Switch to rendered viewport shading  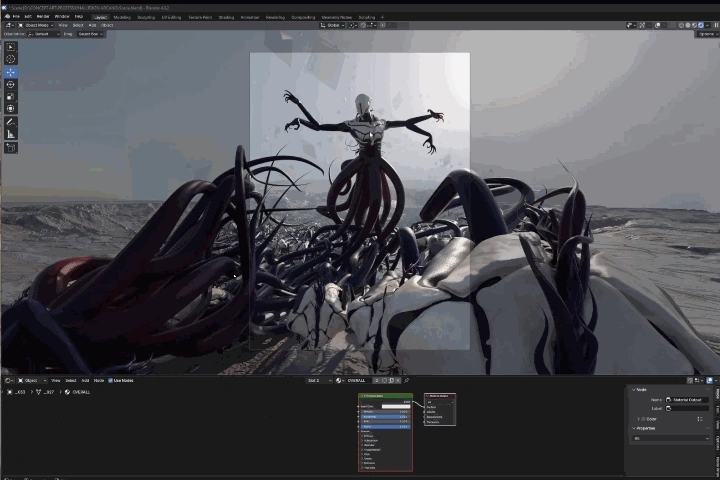coord(701,25)
